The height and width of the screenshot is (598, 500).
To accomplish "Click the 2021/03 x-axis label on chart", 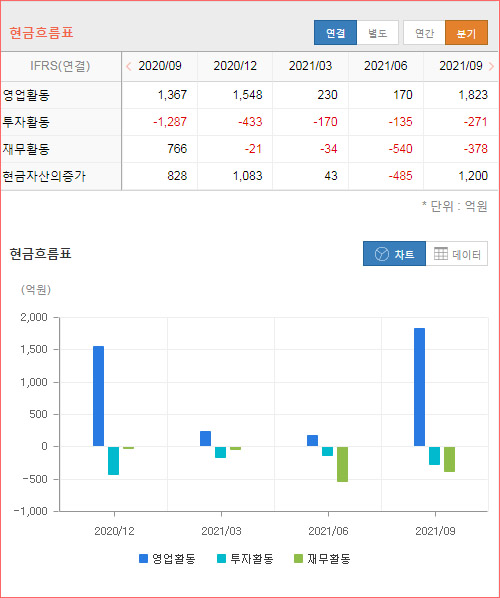I will pyautogui.click(x=221, y=531).
